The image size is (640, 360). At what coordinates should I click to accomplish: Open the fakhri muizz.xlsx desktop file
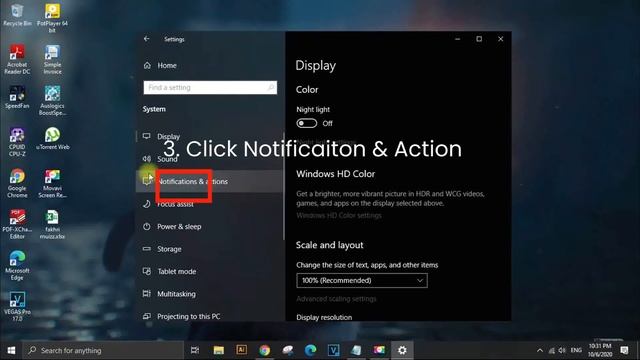click(52, 224)
